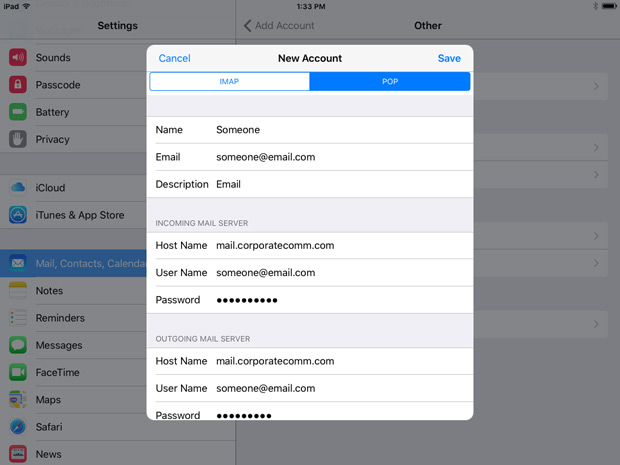Tap the Mail envelope icon
The height and width of the screenshot is (465, 620).
pos(18,263)
